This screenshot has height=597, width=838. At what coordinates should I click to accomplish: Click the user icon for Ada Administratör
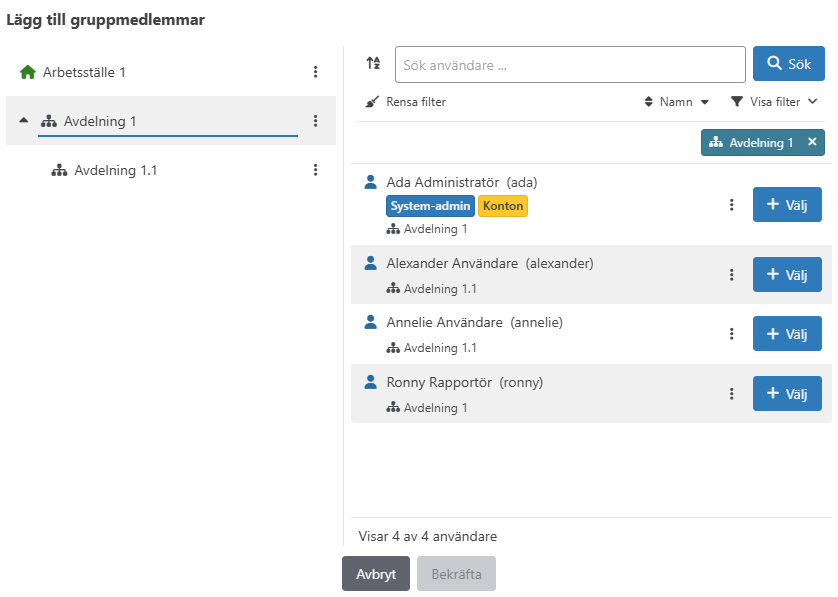tap(370, 182)
